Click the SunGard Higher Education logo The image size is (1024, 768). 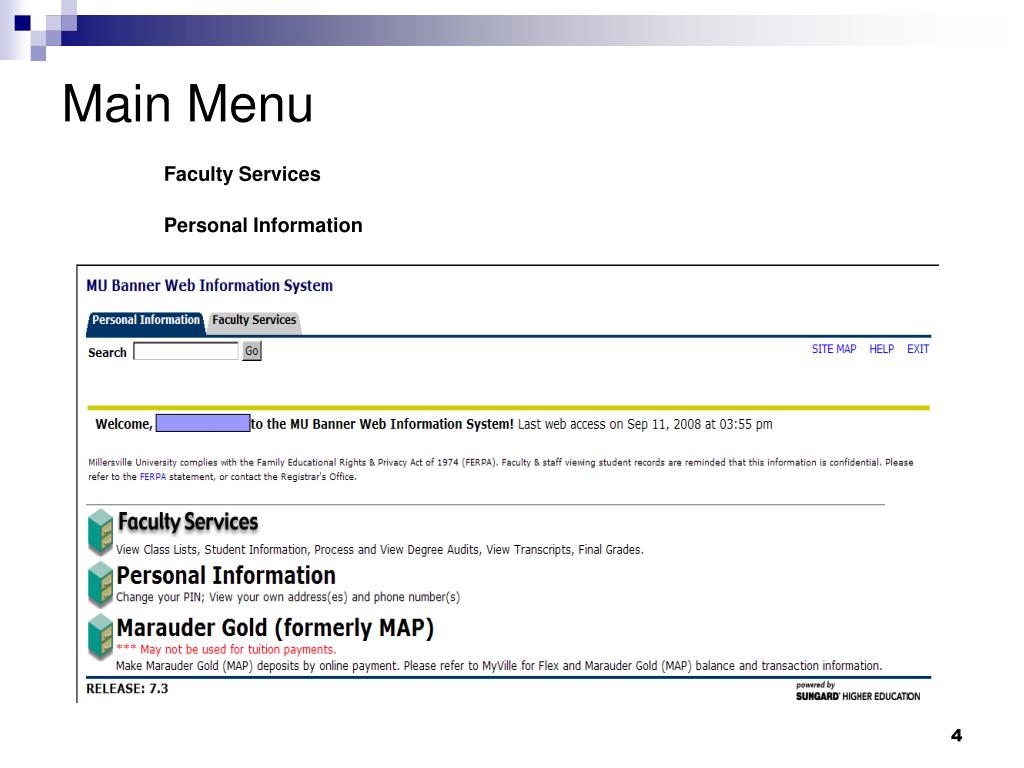(857, 692)
